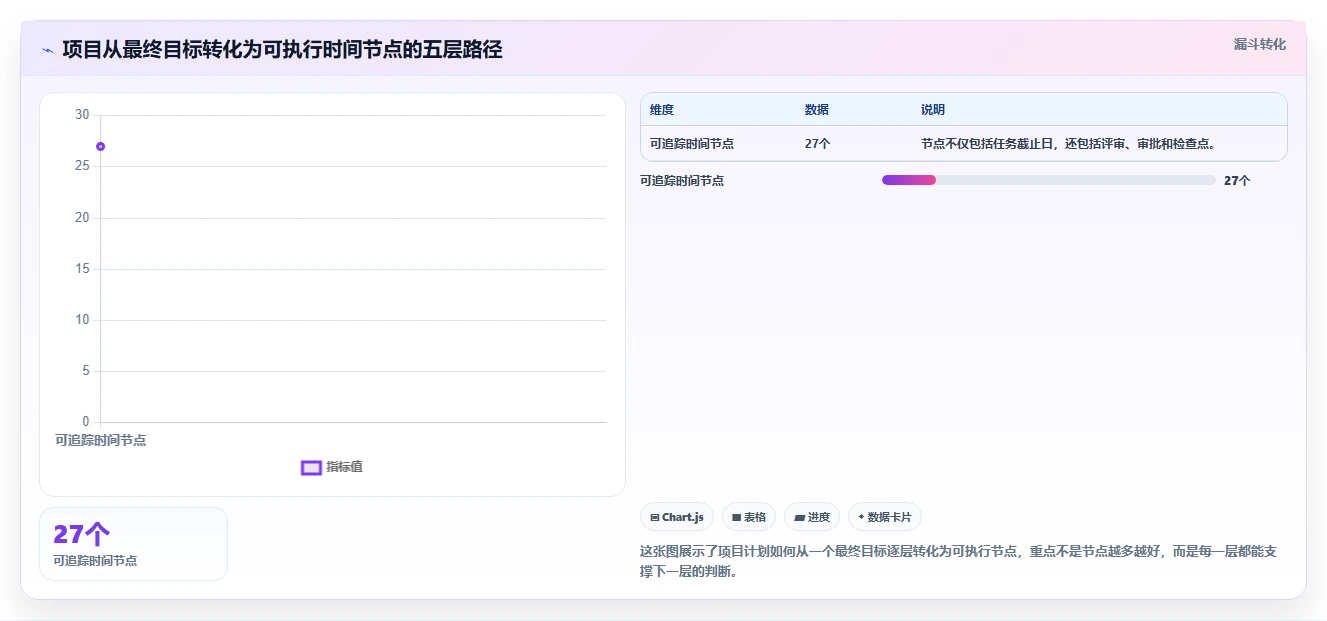
Task: Toggle the 指标值 legend swatch
Action: [311, 468]
